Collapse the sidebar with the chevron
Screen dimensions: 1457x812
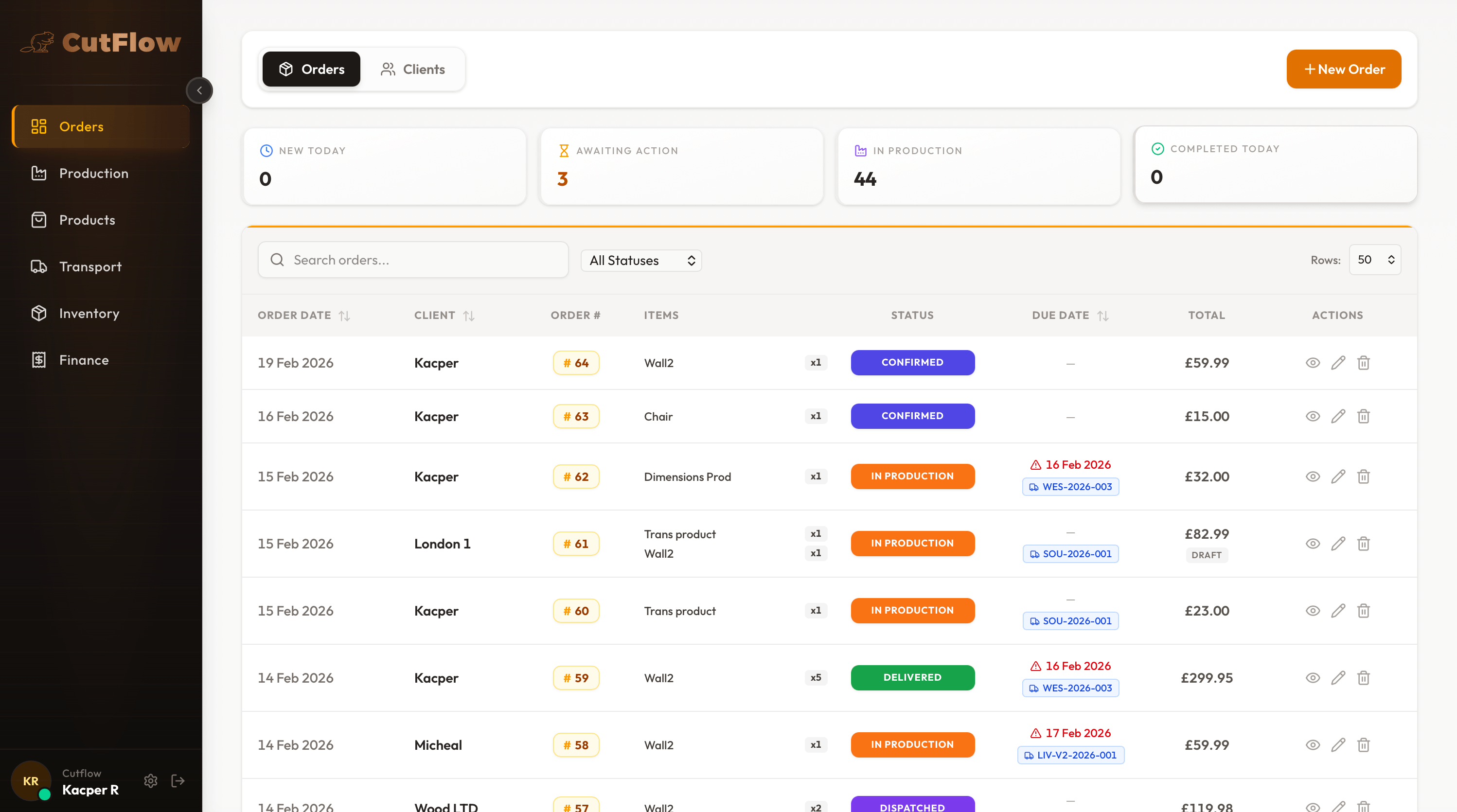click(199, 90)
